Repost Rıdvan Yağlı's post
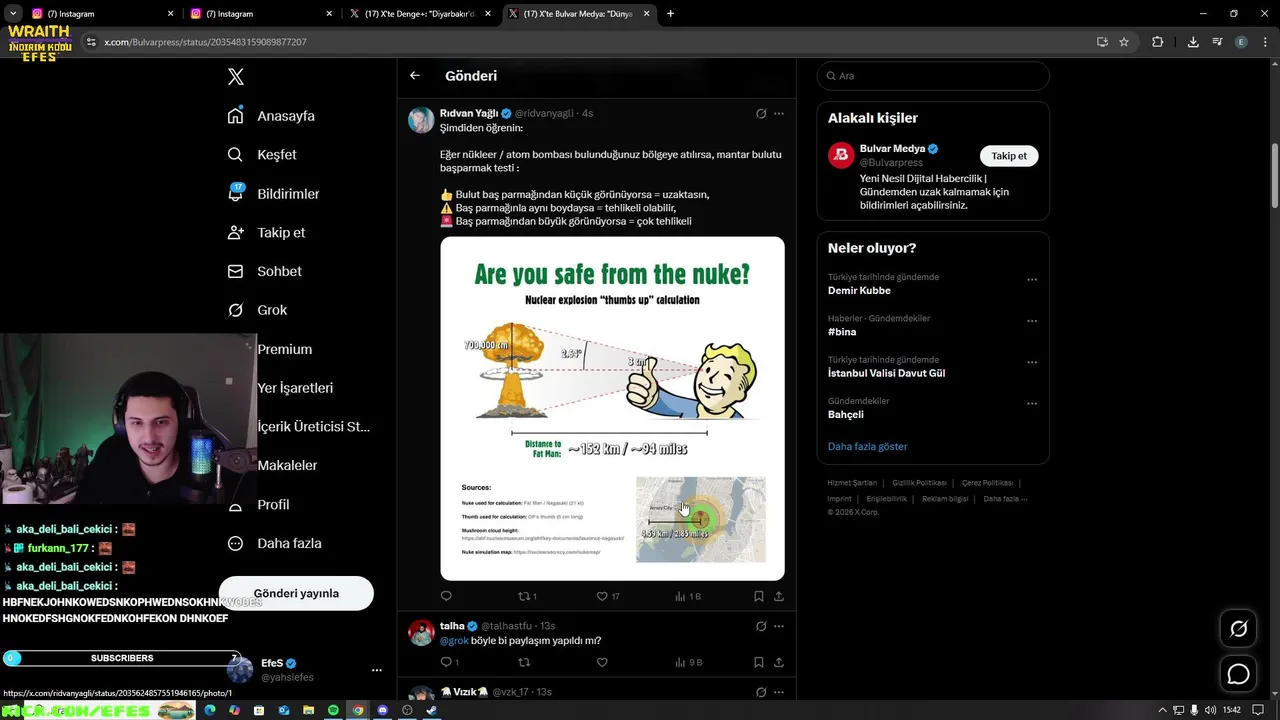This screenshot has height=720, width=1280. coord(527,596)
